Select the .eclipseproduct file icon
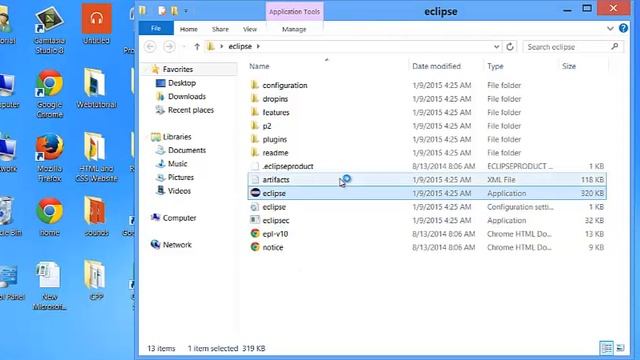Image resolution: width=640 pixels, height=360 pixels. 255,166
